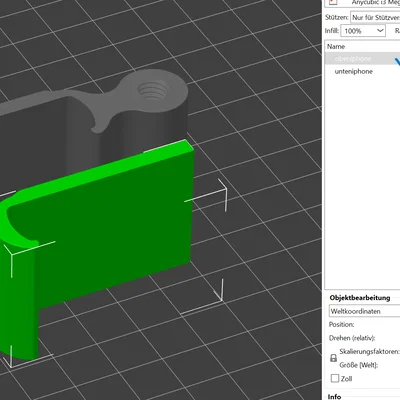
Task: Select the obeniphone object in list
Action: tap(362, 59)
